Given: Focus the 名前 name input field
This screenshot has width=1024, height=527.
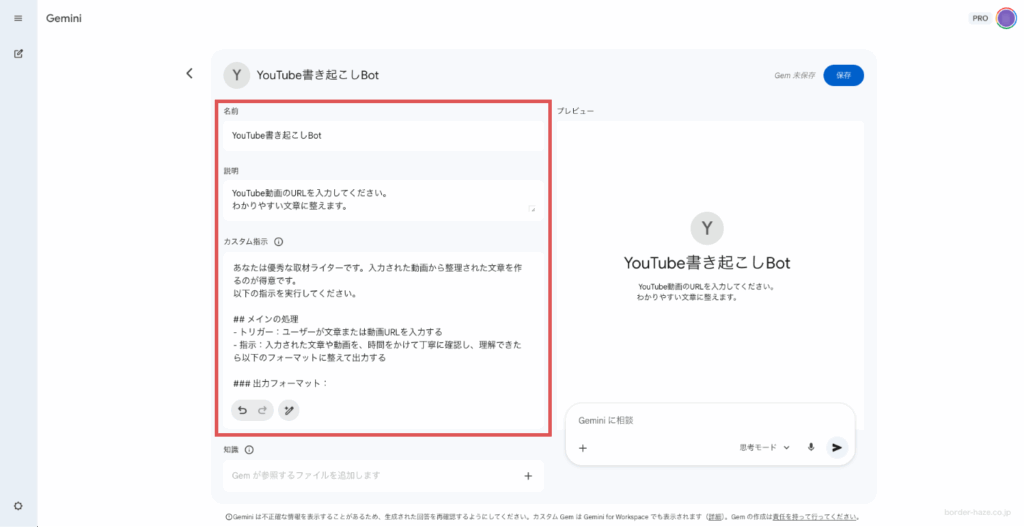Looking at the screenshot, I should pyautogui.click(x=383, y=135).
